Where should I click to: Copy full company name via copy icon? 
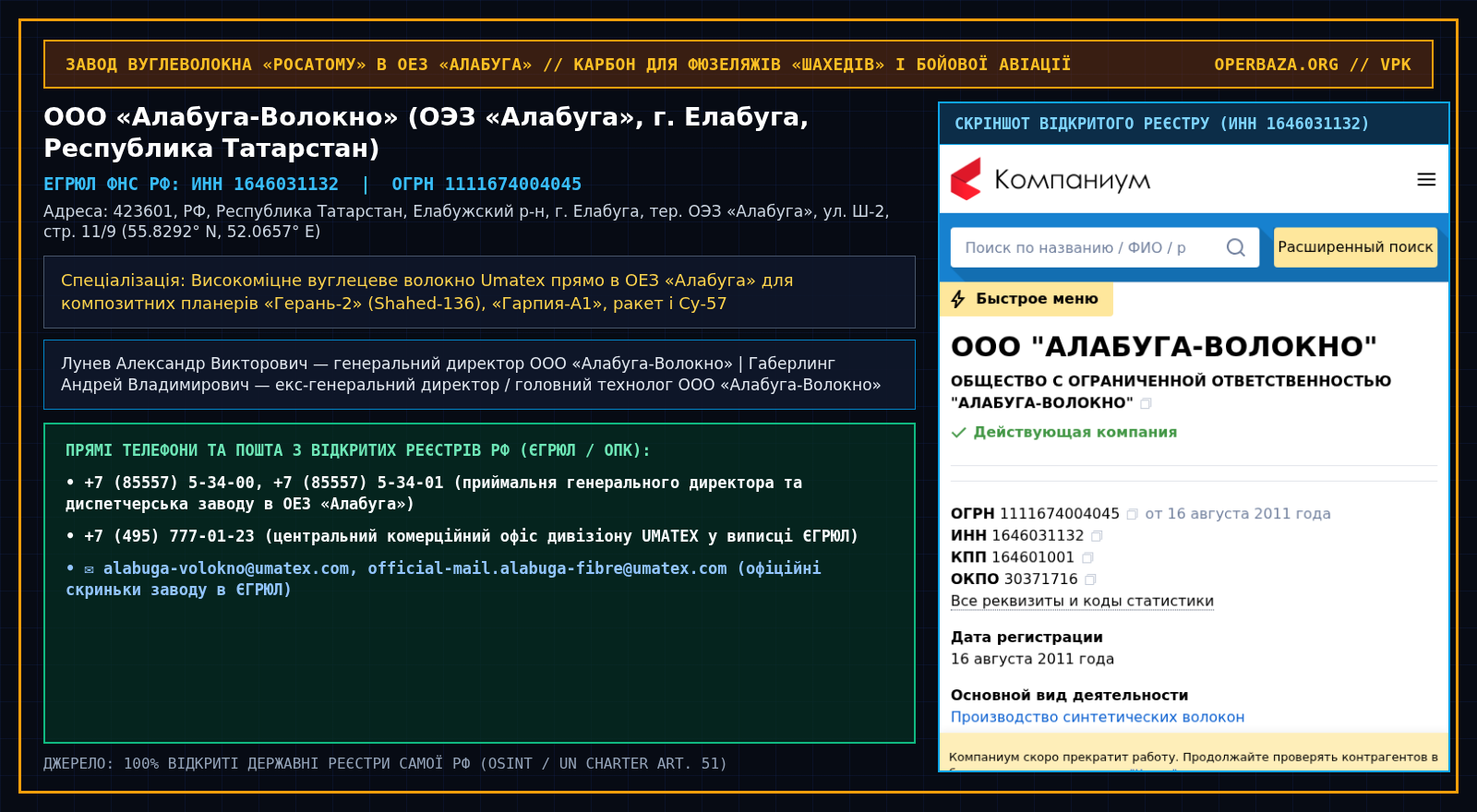coord(1146,403)
